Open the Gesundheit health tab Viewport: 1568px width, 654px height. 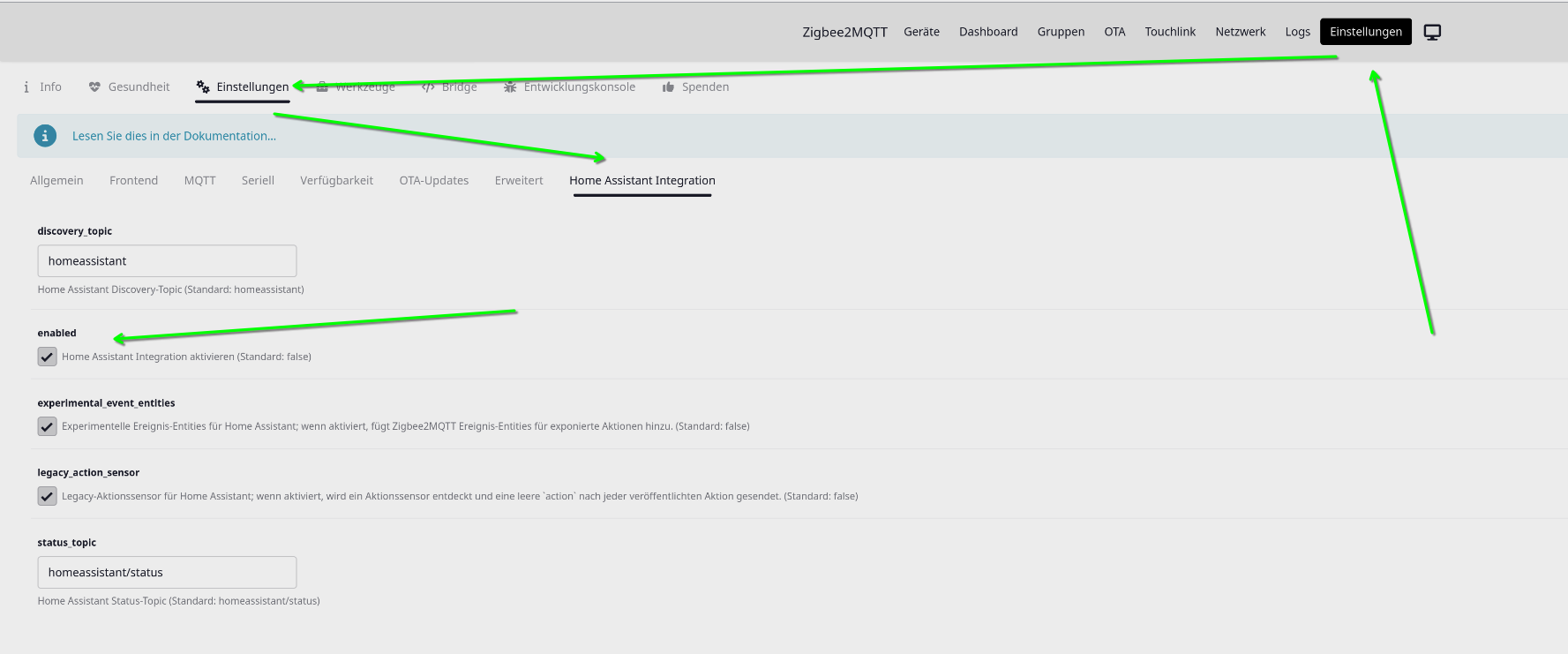pos(130,86)
